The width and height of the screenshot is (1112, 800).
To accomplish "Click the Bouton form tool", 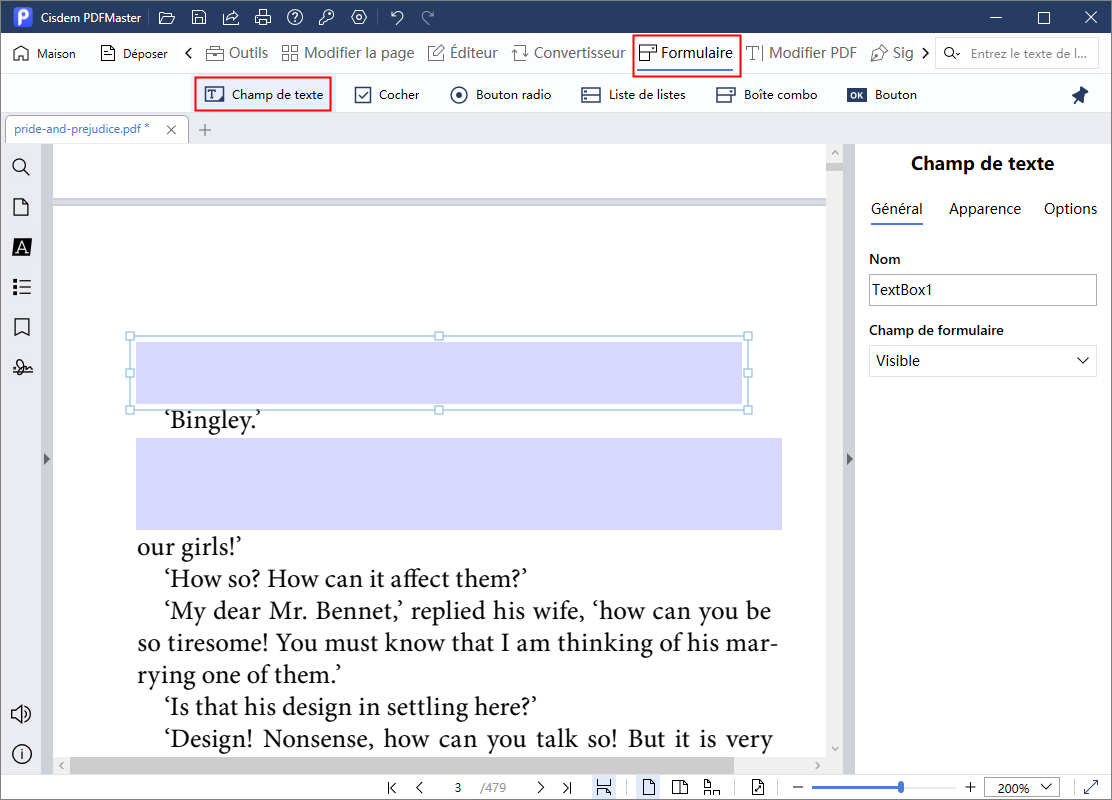I will click(x=882, y=95).
